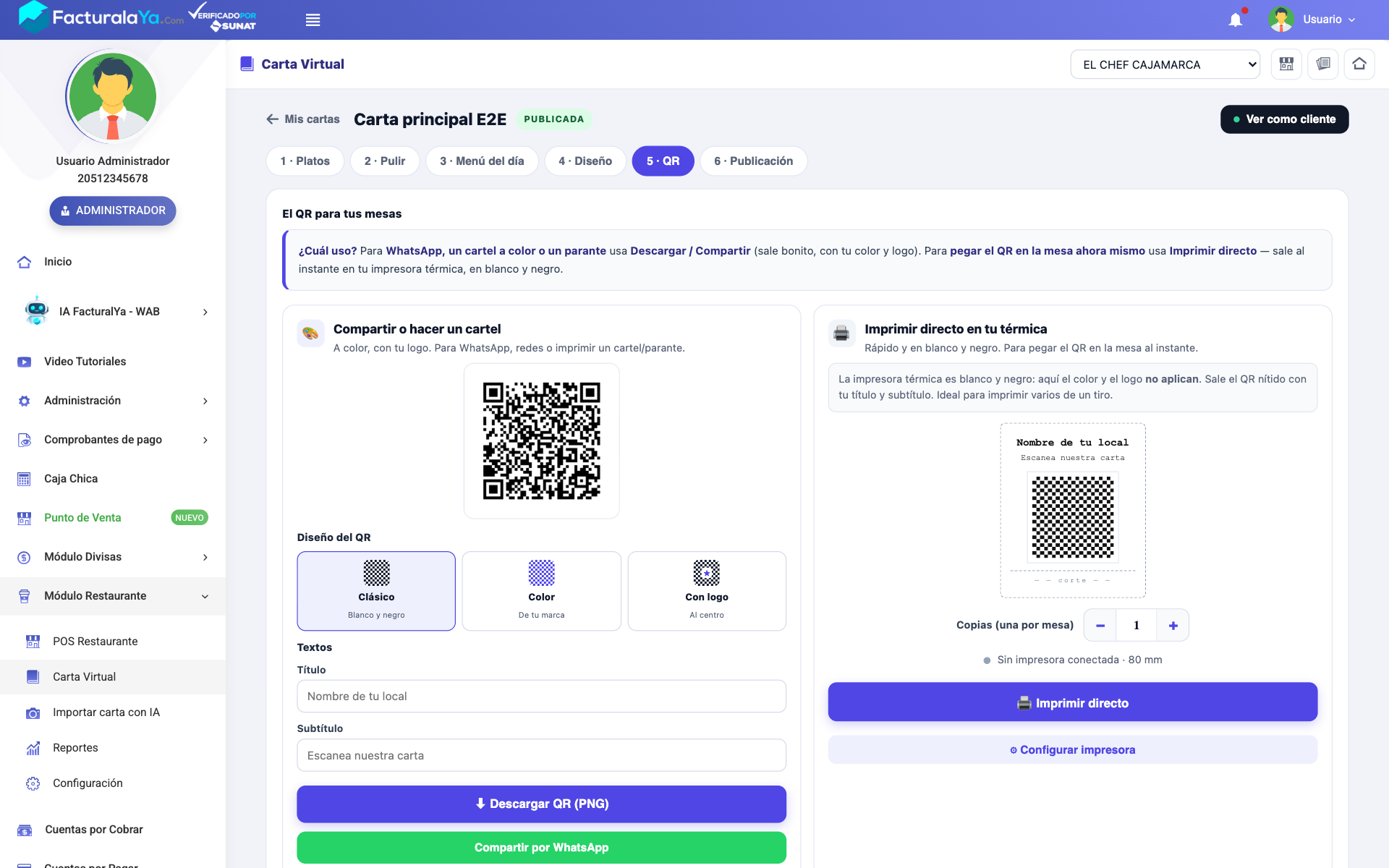This screenshot has width=1389, height=868.
Task: Go home via the house icon button
Action: click(1359, 64)
